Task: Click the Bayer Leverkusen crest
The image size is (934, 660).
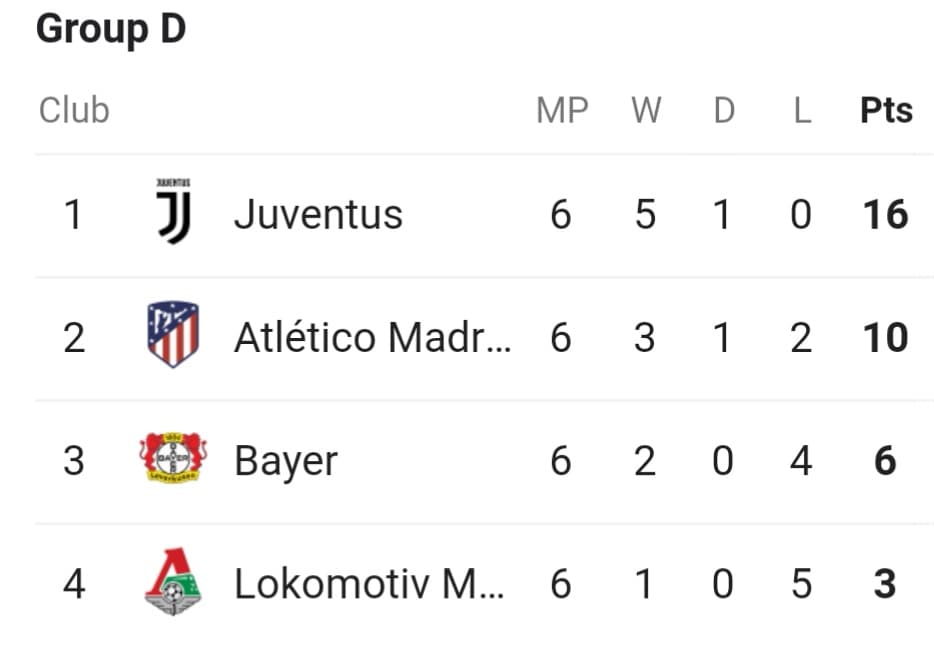Action: click(x=173, y=457)
